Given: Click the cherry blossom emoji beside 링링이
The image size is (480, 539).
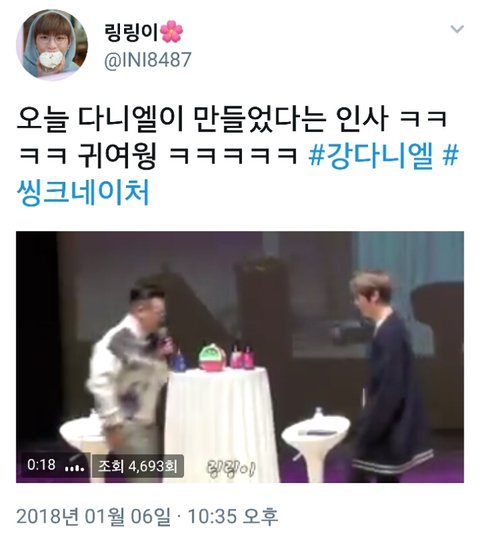Looking at the screenshot, I should point(172,32).
